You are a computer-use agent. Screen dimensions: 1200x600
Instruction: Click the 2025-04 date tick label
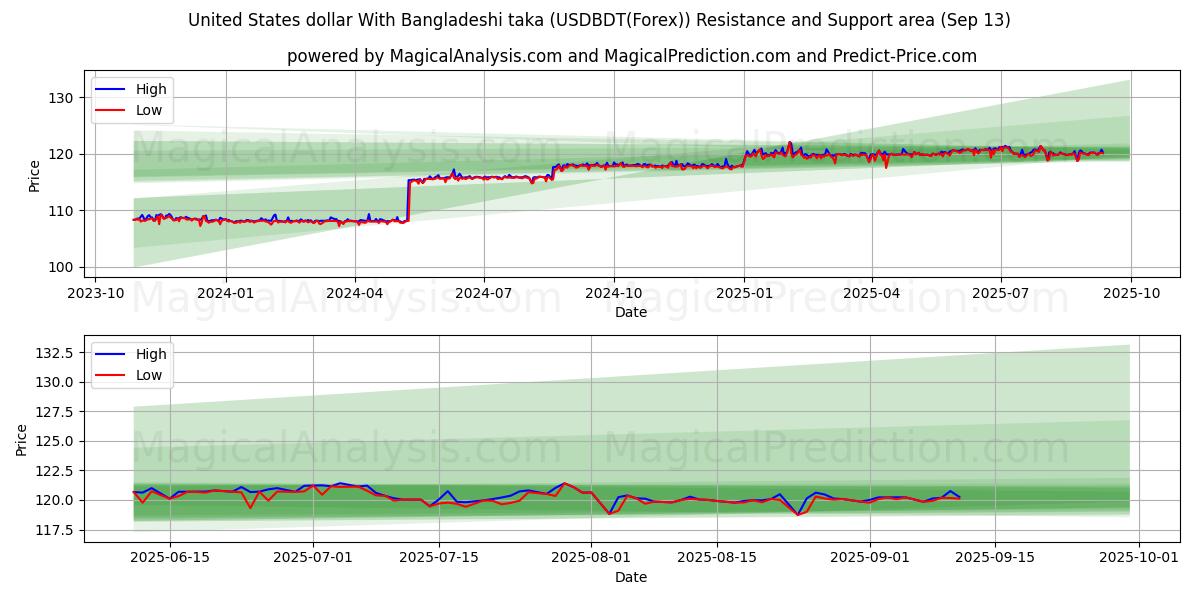pyautogui.click(x=871, y=293)
